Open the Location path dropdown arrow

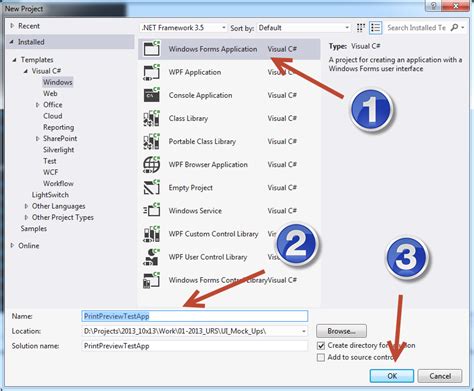(x=304, y=331)
